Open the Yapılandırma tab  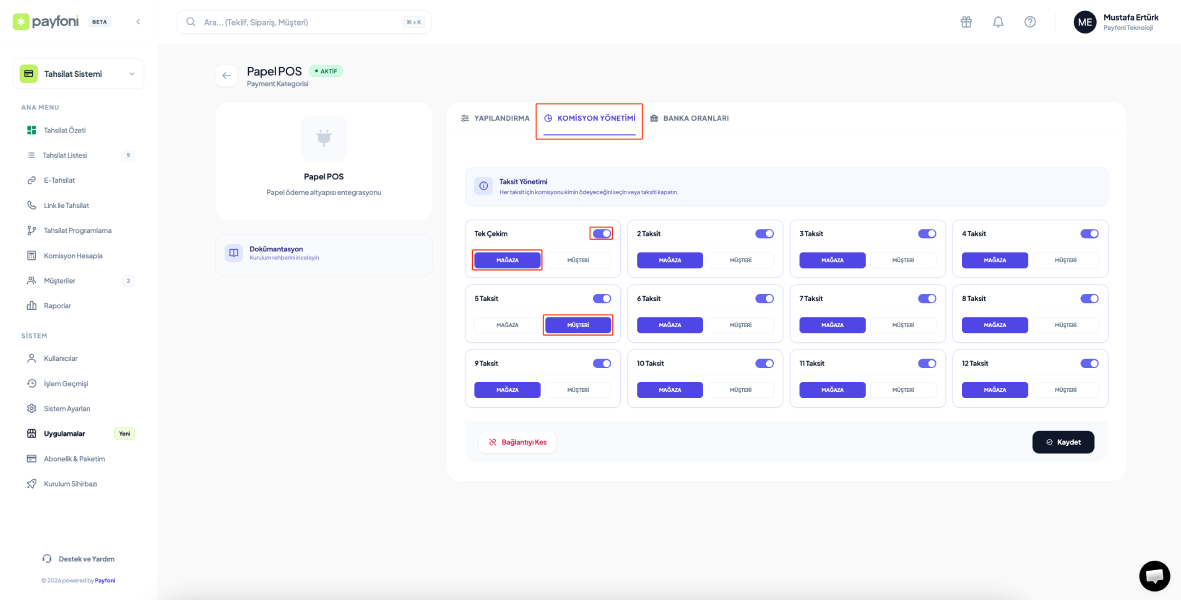point(495,118)
